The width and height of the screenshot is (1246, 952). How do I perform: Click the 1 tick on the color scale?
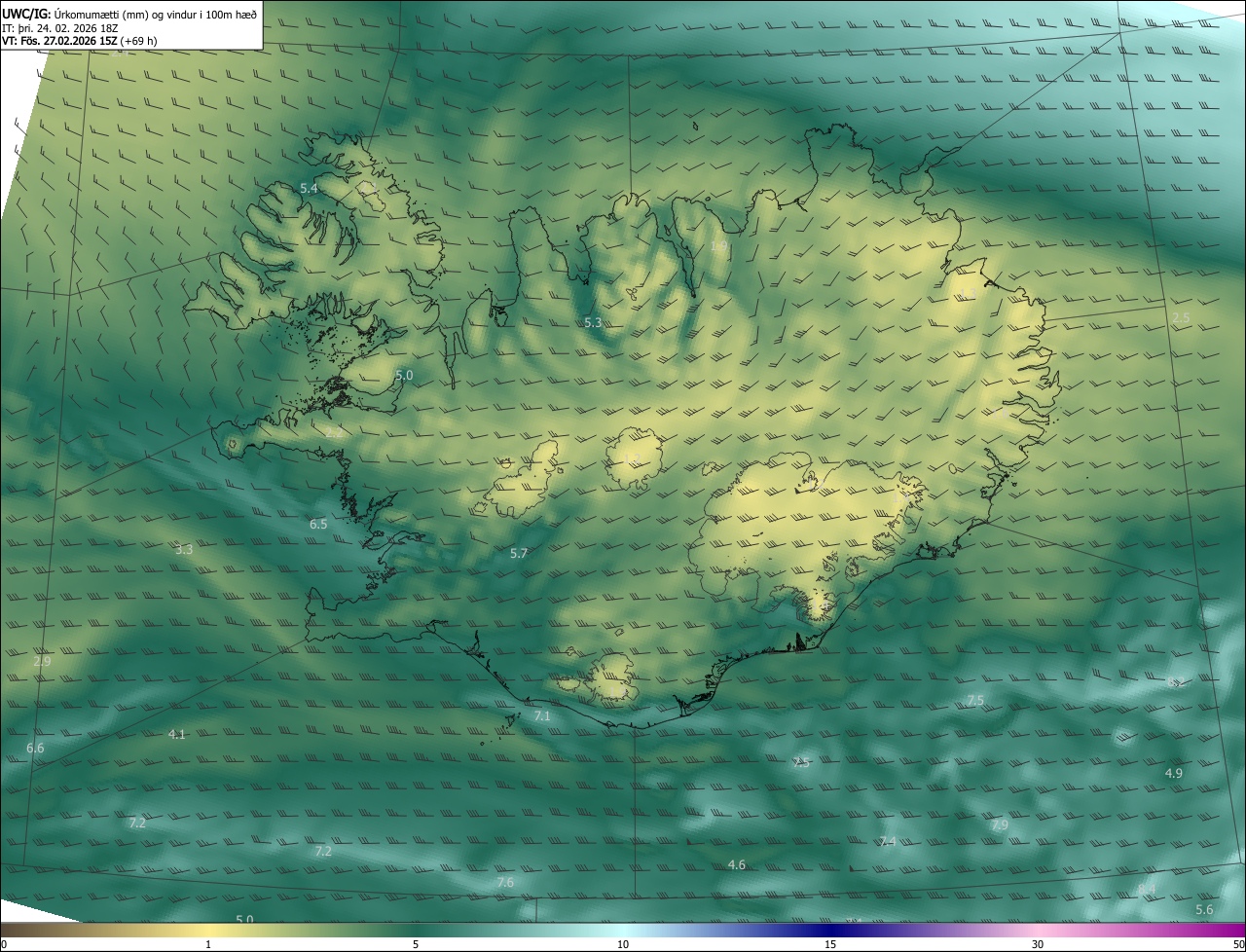pyautogui.click(x=208, y=944)
